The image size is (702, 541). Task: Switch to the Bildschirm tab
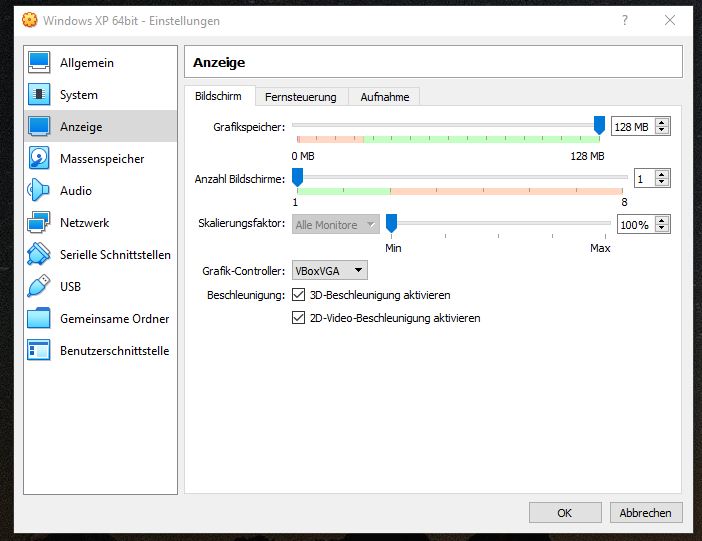[219, 96]
